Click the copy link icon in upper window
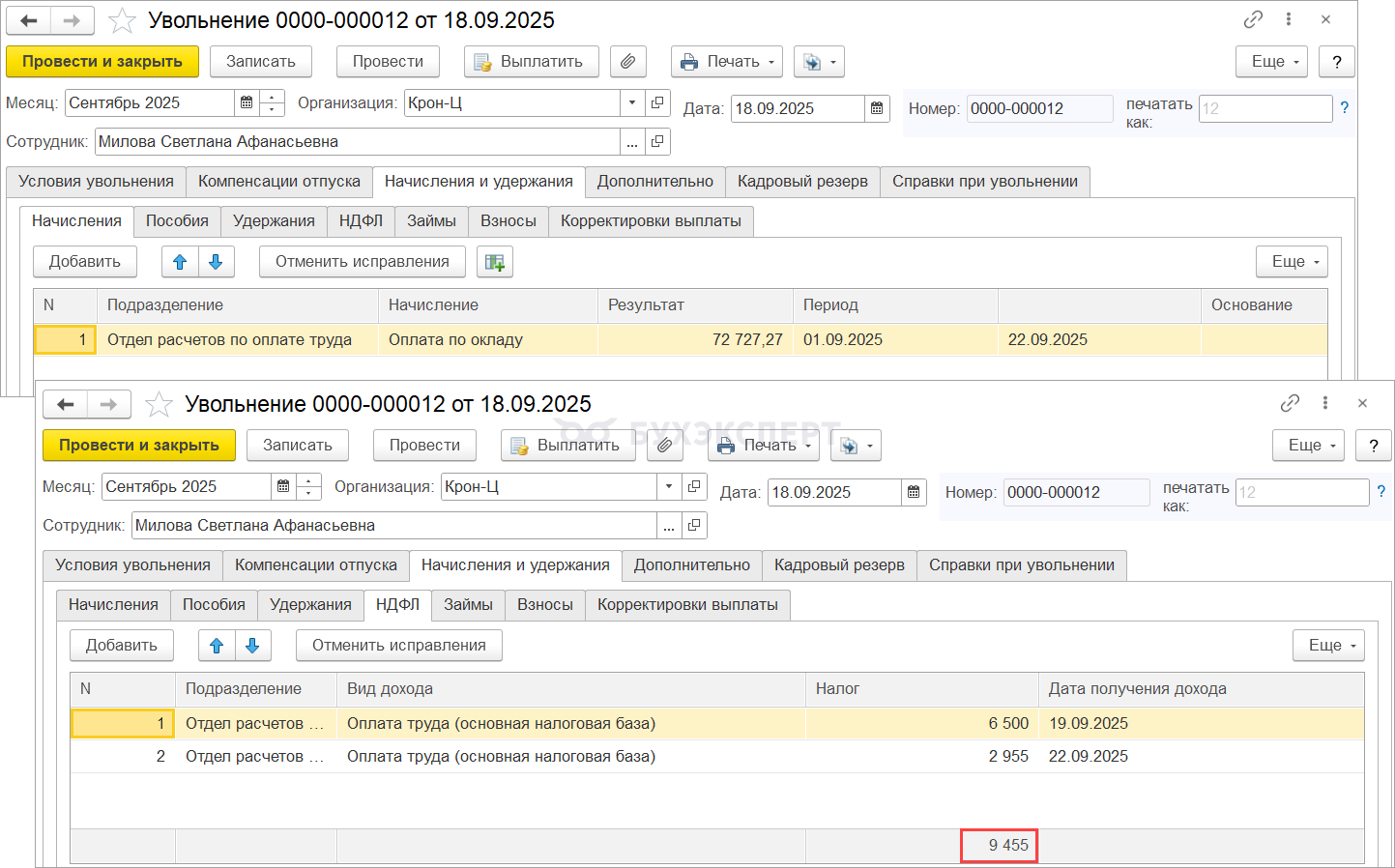The height and width of the screenshot is (868, 1395). pyautogui.click(x=1253, y=19)
